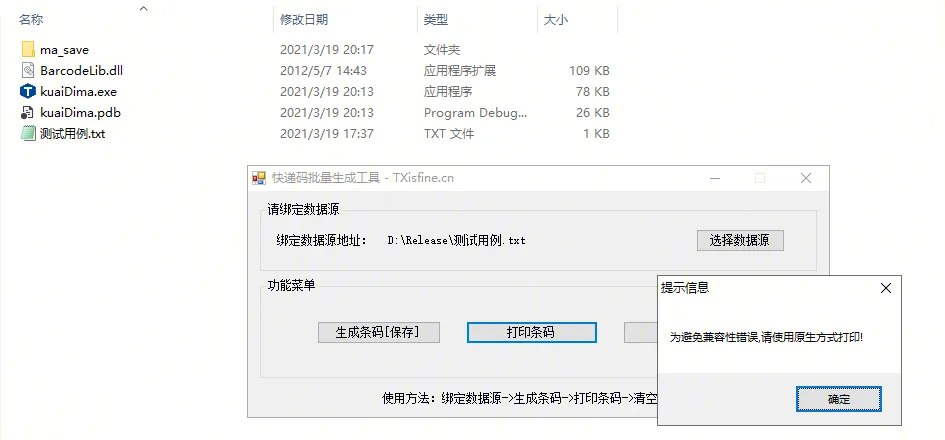This screenshot has width=945, height=440.
Task: Sort files by 修改日期 column header
Action: 304,20
